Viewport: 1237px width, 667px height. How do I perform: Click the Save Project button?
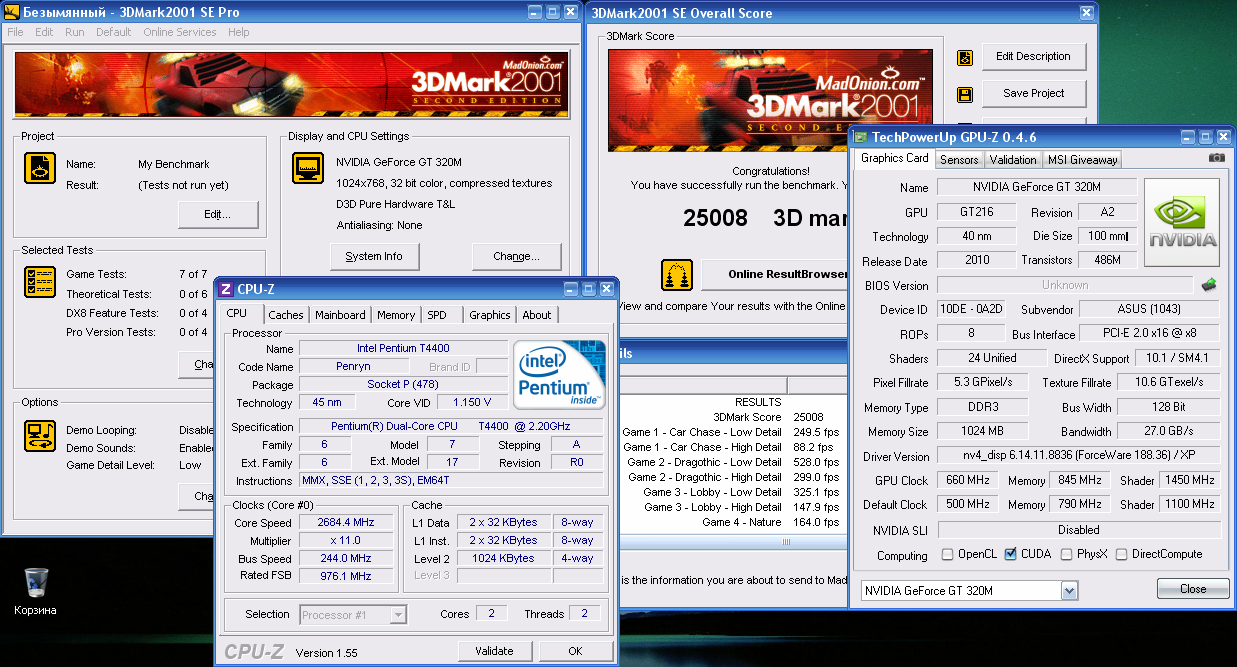1034,94
